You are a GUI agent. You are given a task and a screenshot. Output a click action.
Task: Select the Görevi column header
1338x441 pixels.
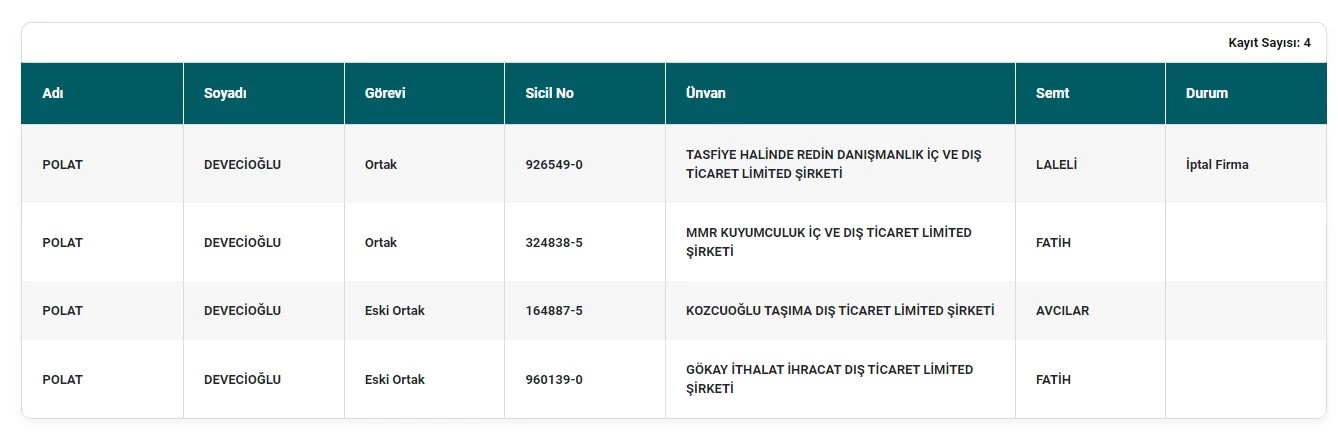(385, 93)
